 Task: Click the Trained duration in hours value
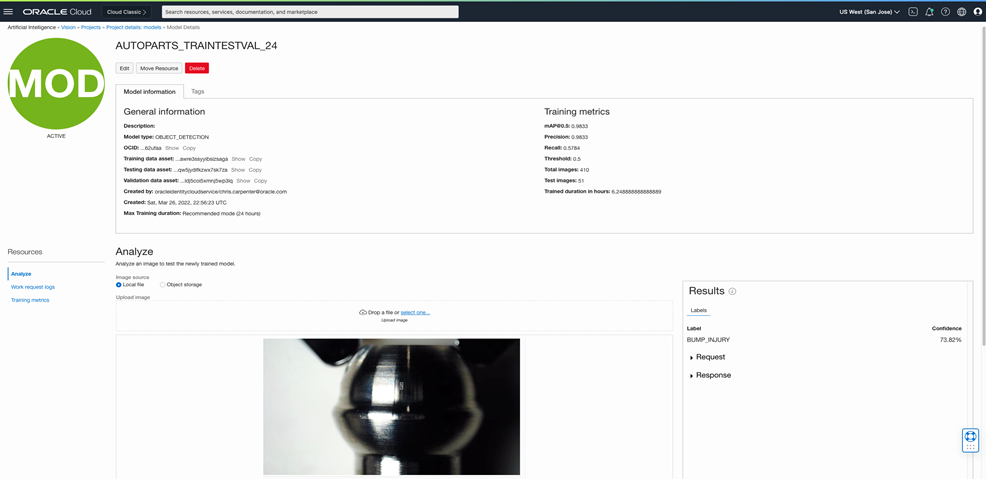point(636,191)
